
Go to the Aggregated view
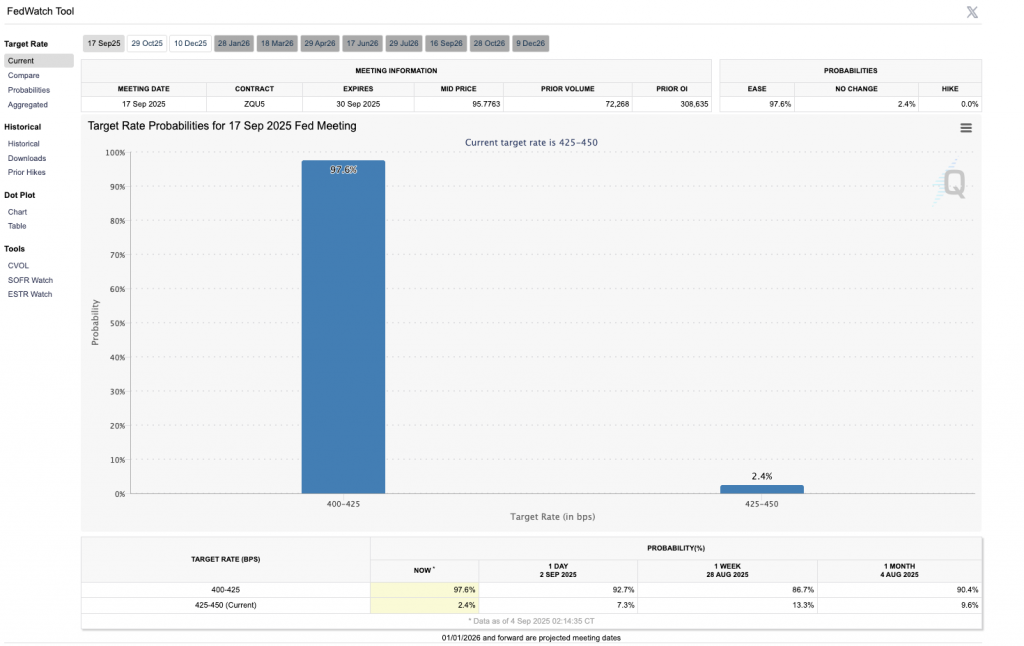28,105
